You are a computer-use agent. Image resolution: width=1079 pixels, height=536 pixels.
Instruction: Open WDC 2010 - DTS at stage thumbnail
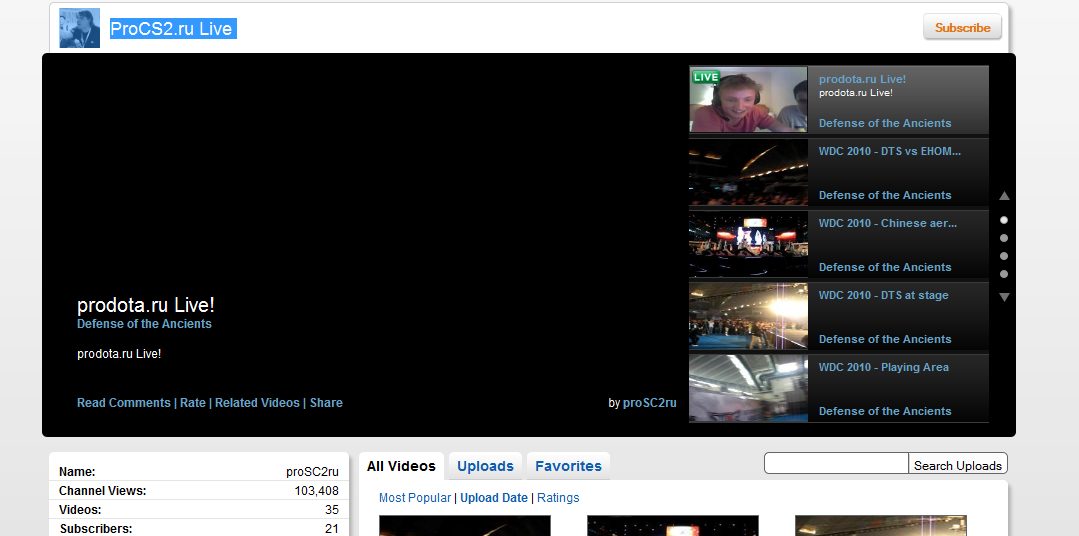coord(748,316)
